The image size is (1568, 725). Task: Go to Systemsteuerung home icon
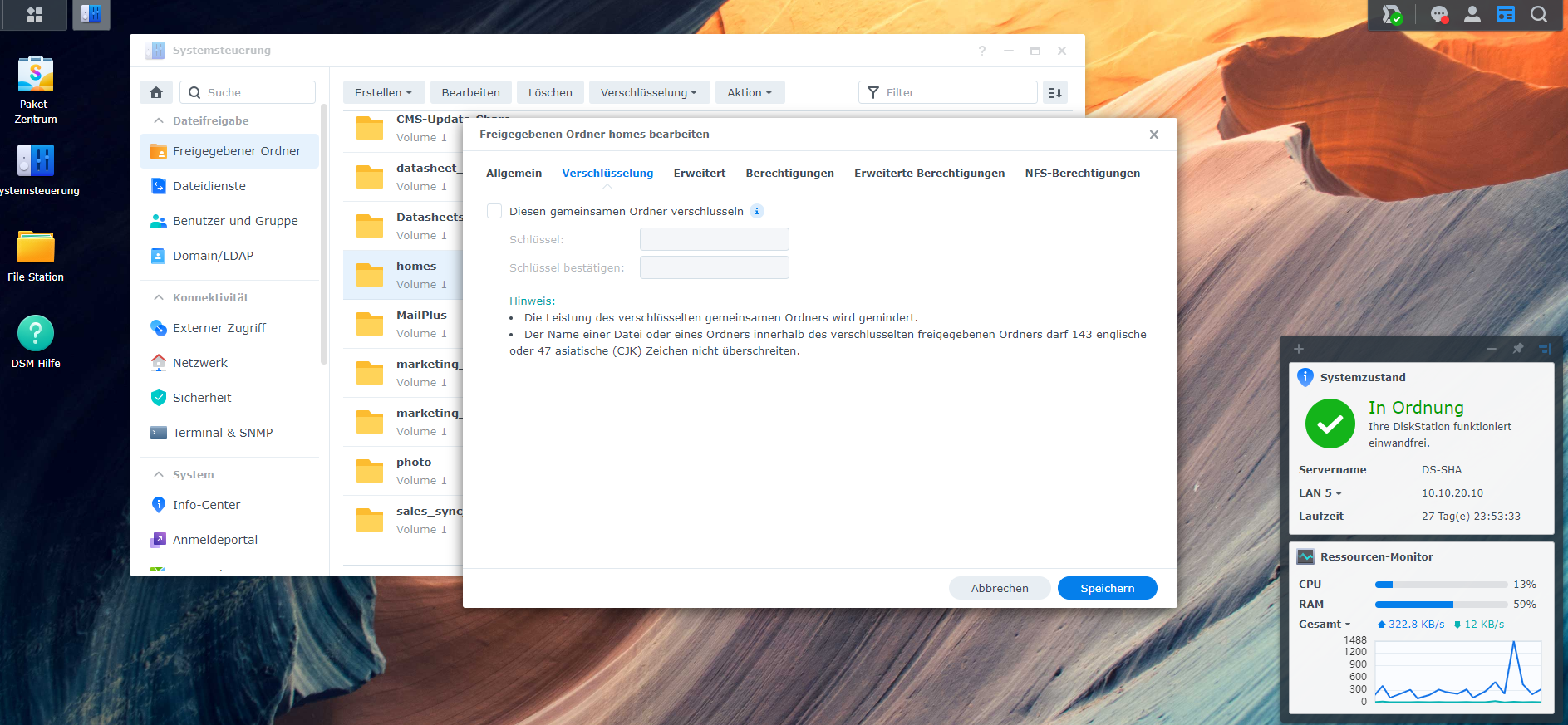(156, 92)
